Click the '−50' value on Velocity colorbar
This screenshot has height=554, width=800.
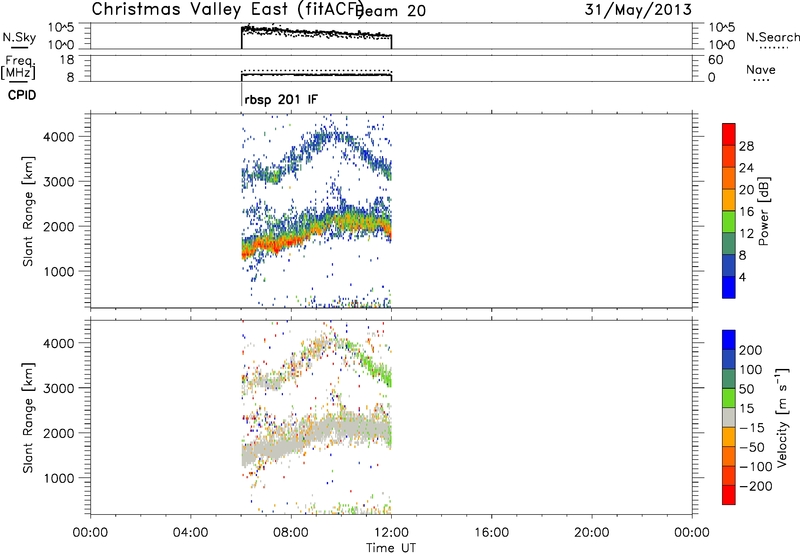752,447
